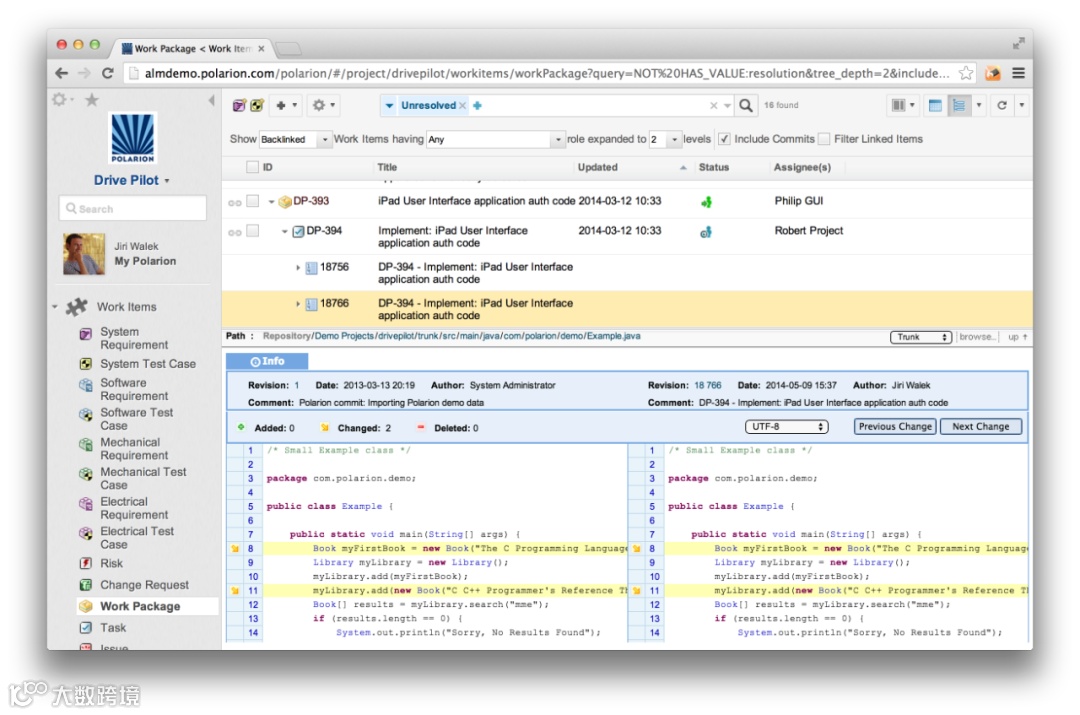Open Work Package in sidebar
Screen dimensions: 1080x715
140,606
